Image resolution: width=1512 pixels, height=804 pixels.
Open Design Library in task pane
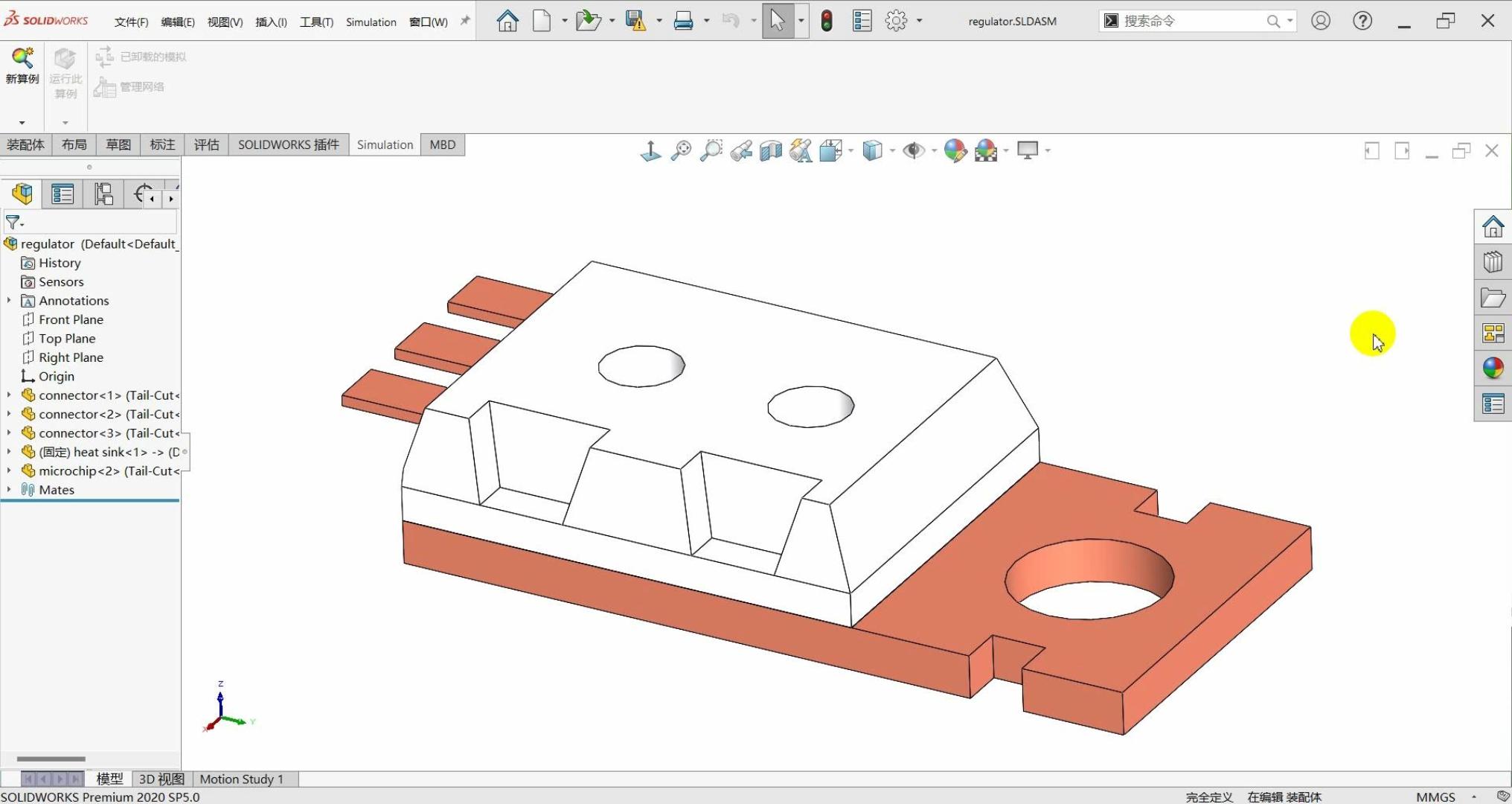1493,262
